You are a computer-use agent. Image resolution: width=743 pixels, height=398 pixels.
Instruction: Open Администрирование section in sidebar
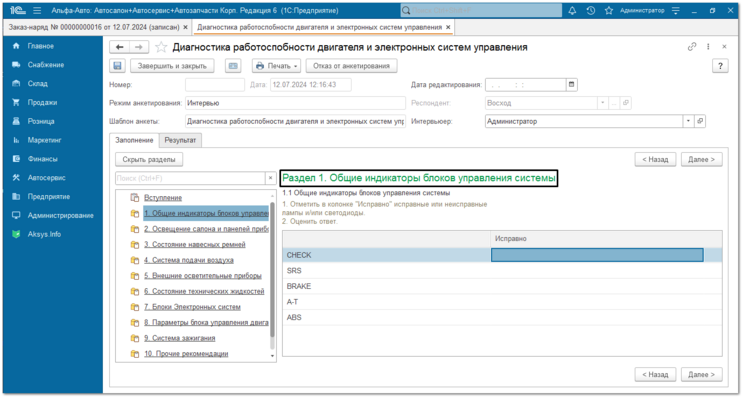(61, 216)
